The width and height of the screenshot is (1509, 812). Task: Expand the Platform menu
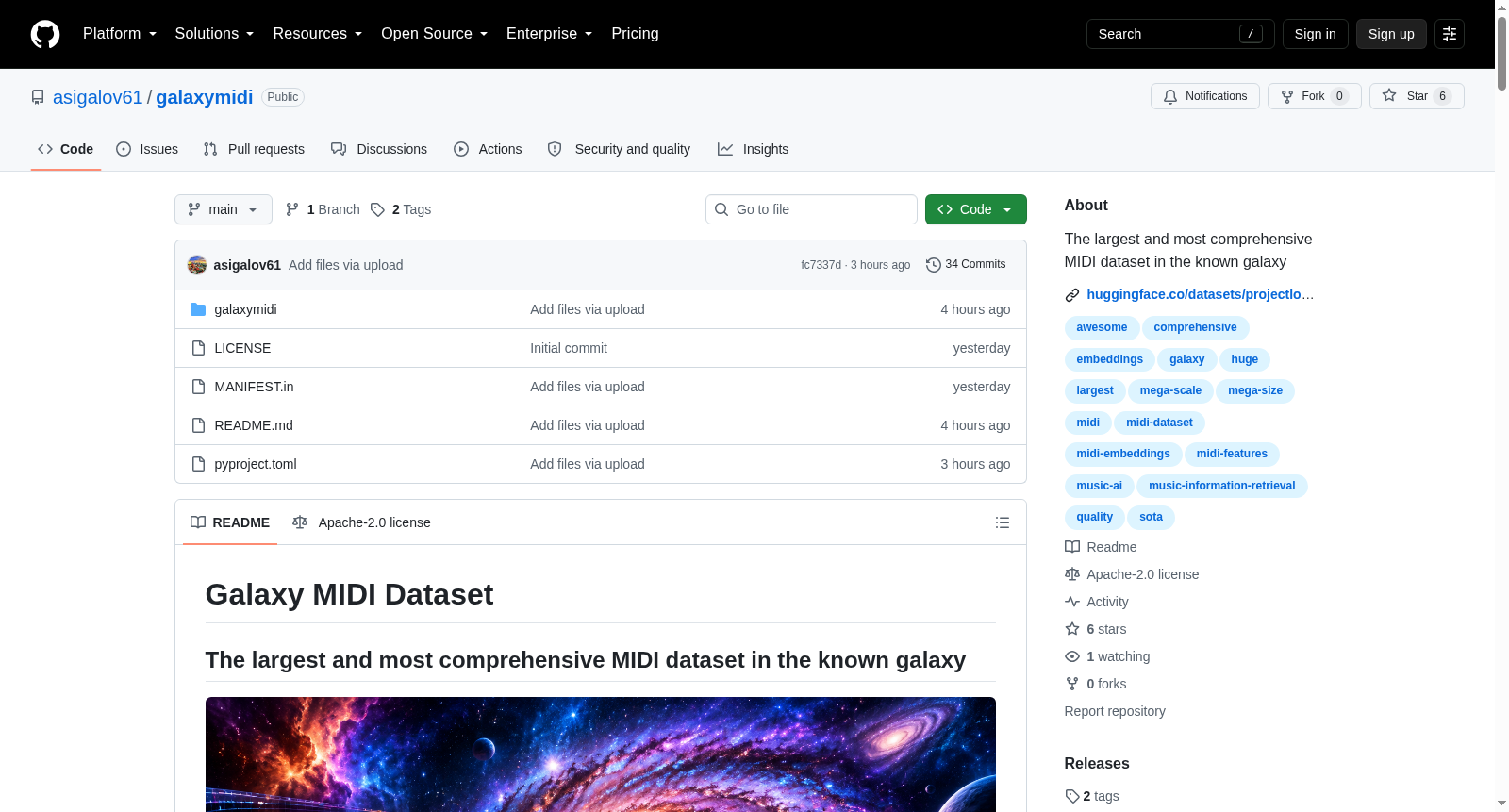(x=120, y=34)
